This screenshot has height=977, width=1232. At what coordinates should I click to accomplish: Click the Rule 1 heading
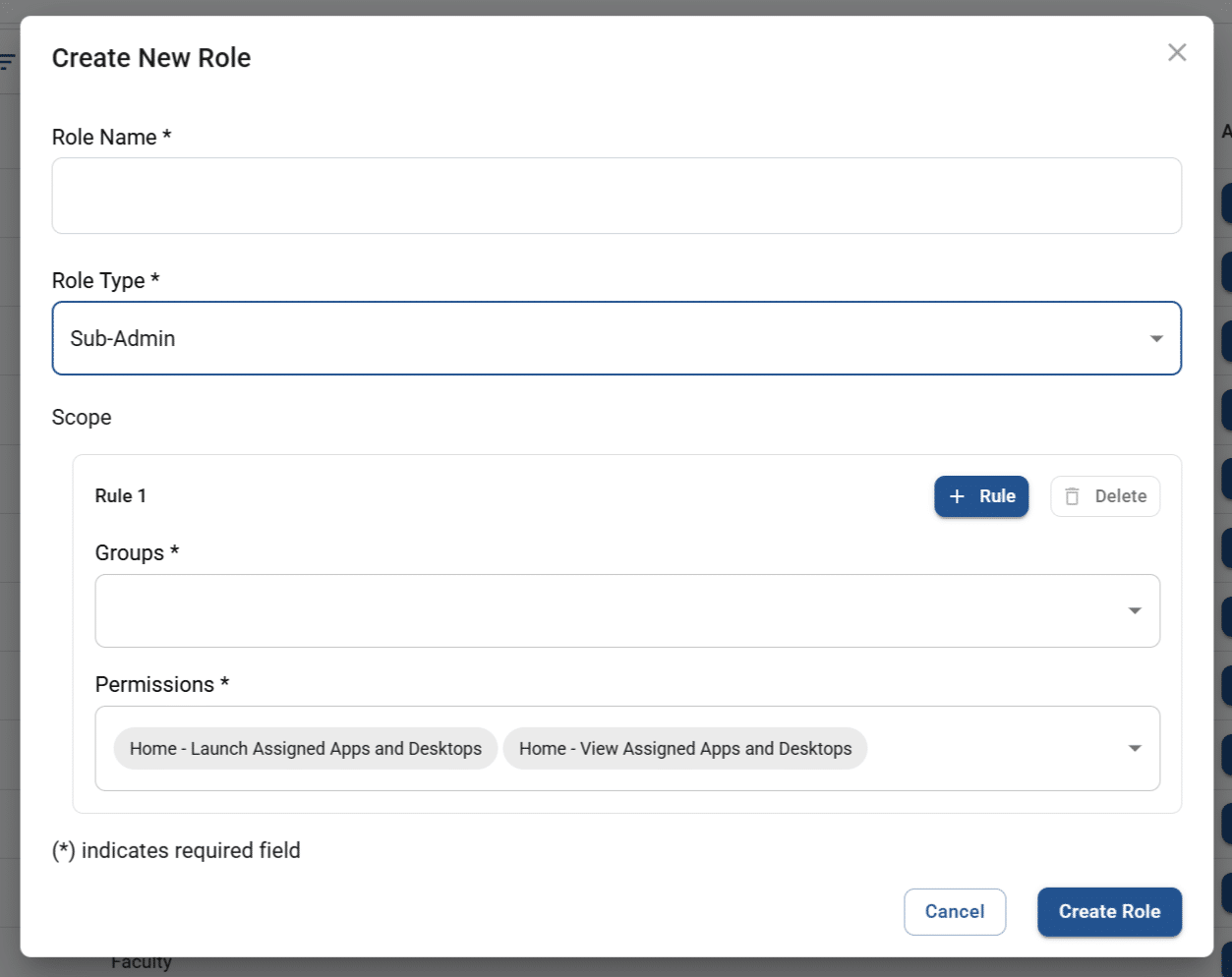120,496
